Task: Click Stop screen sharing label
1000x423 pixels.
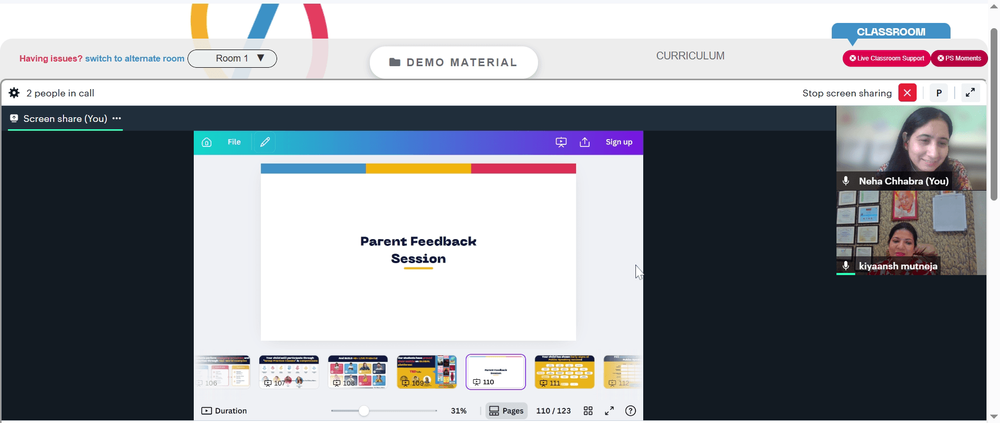Action: [847, 93]
